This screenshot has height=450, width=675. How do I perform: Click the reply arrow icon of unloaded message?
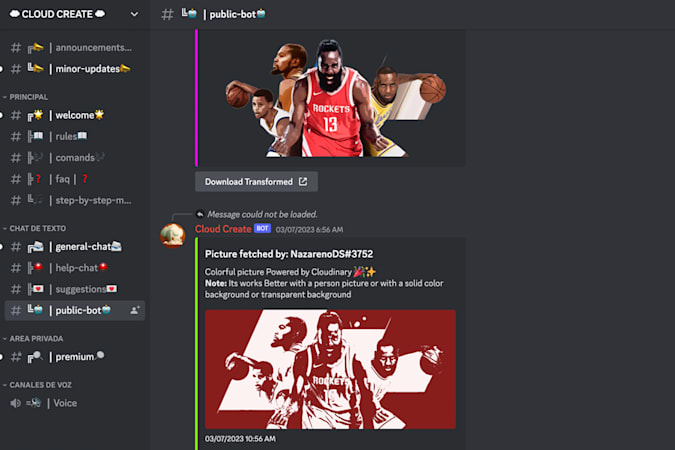200,214
